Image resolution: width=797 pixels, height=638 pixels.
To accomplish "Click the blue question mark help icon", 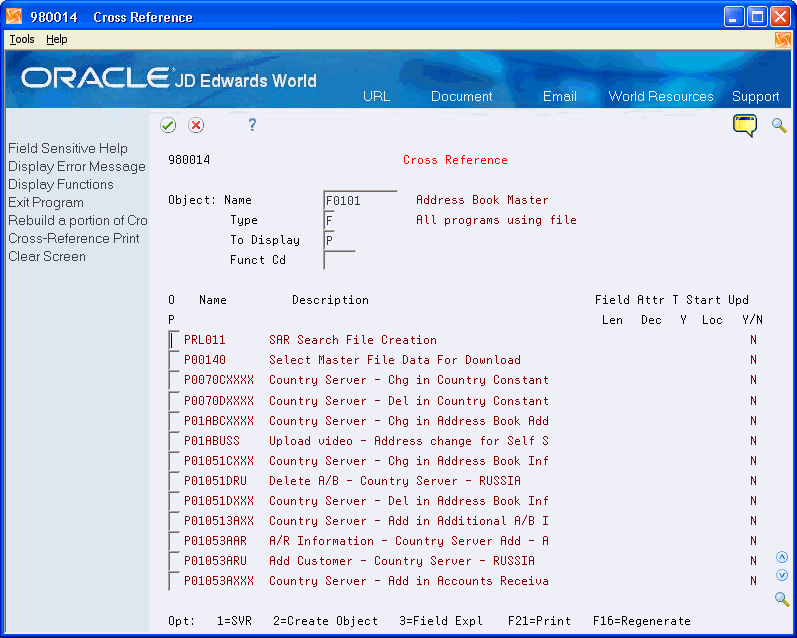I will pos(252,125).
